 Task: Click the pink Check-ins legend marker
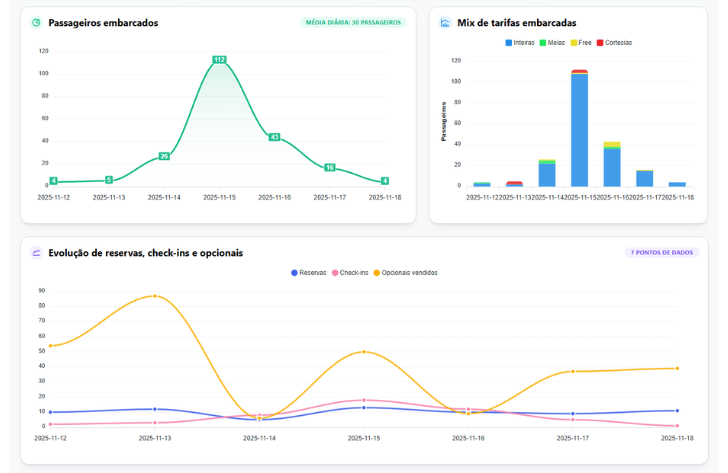click(334, 272)
